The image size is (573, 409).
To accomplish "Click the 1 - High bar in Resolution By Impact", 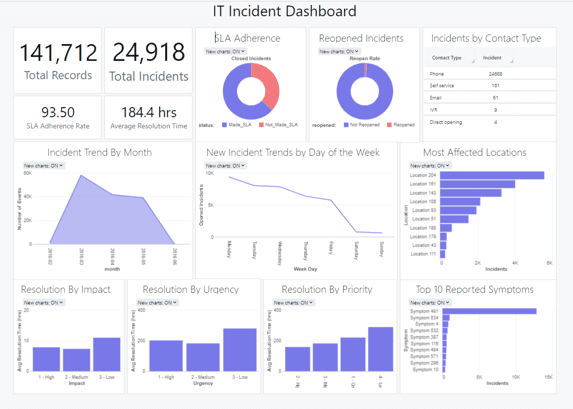I will tap(46, 359).
